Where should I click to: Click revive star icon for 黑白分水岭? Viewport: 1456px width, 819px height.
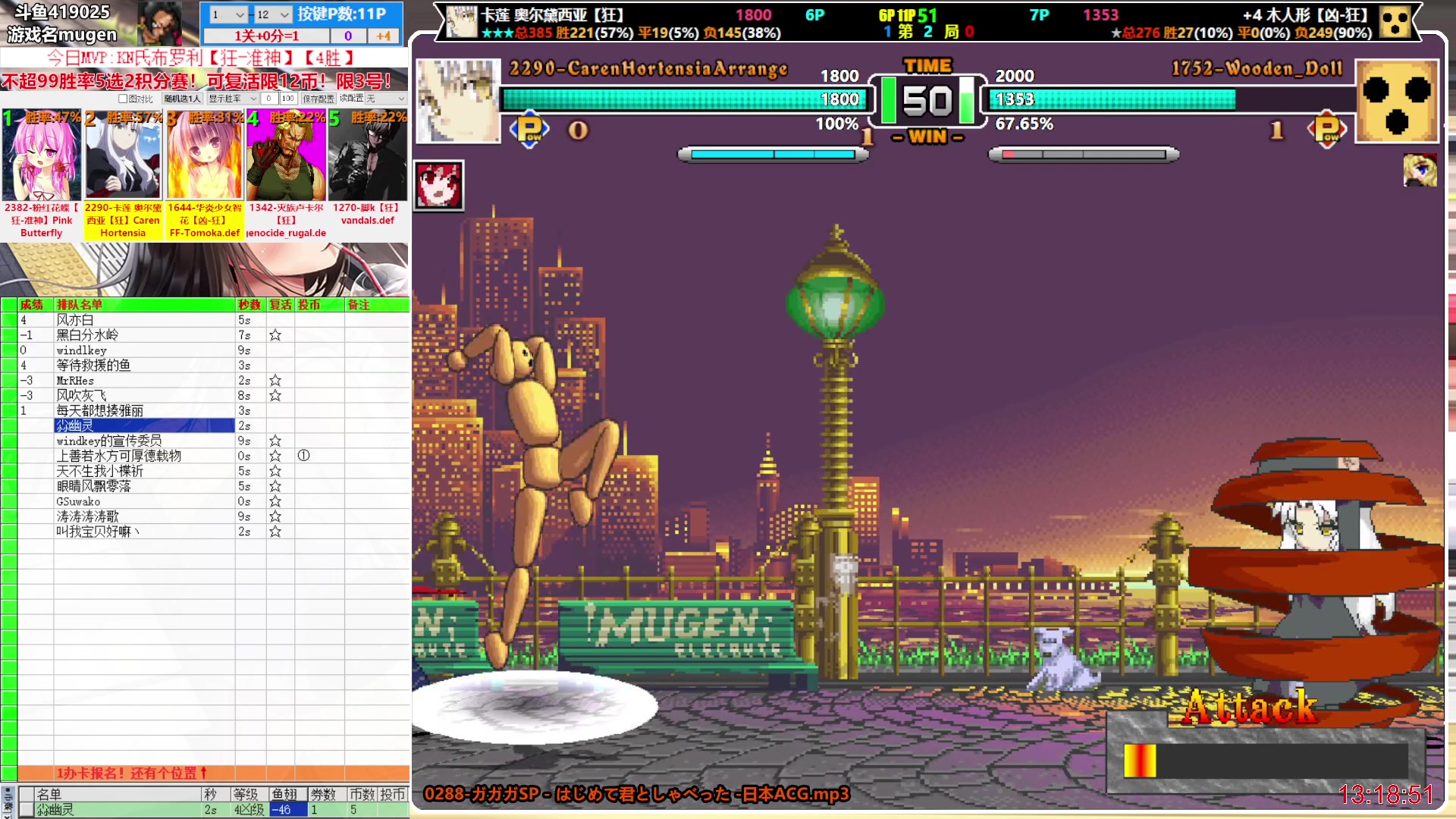tap(275, 335)
